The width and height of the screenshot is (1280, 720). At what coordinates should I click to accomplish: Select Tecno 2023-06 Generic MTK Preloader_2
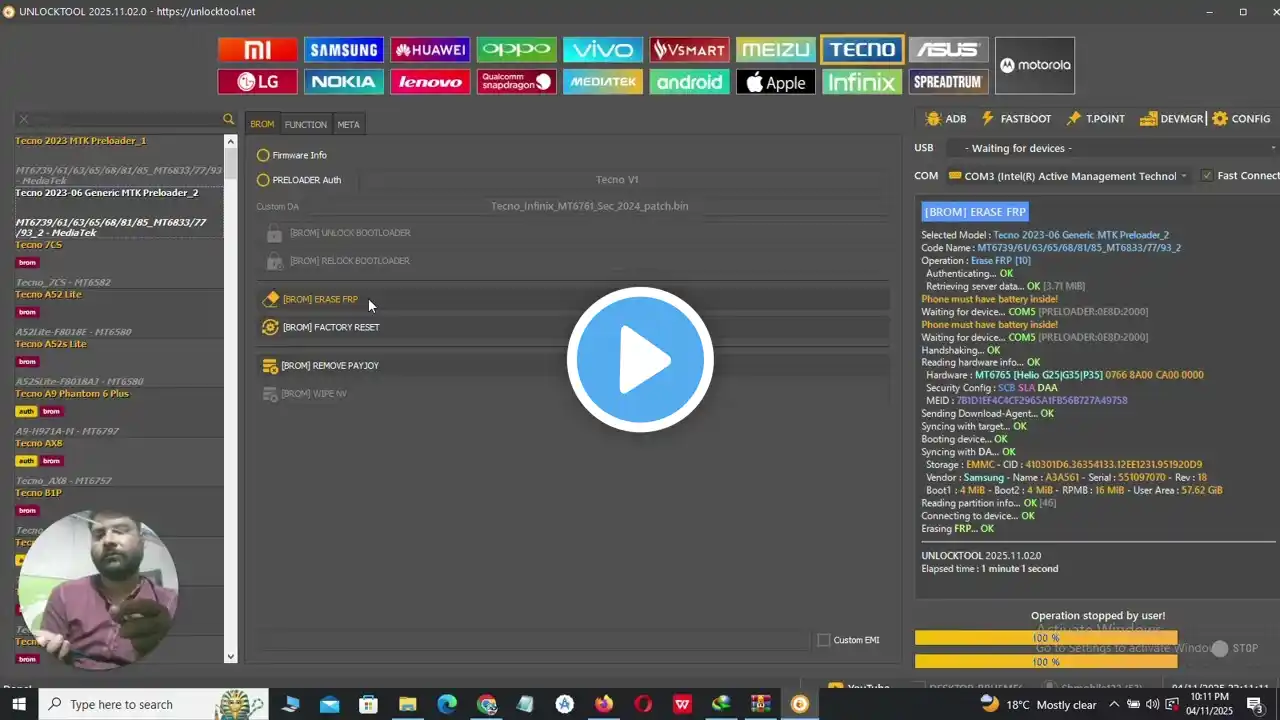coord(118,213)
